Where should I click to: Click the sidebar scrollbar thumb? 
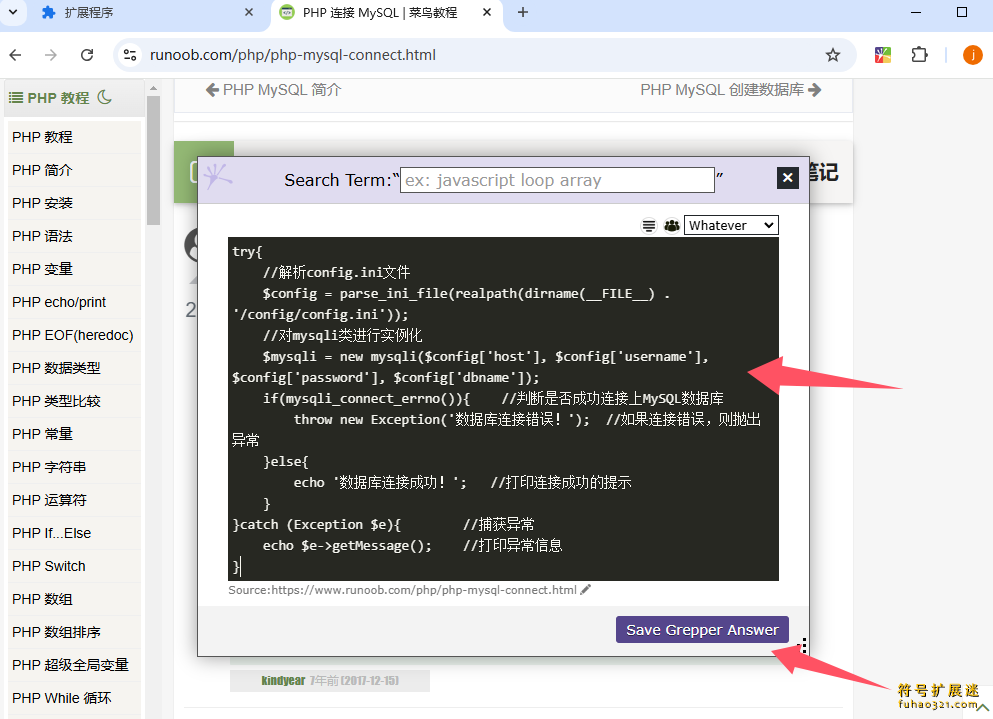(153, 160)
